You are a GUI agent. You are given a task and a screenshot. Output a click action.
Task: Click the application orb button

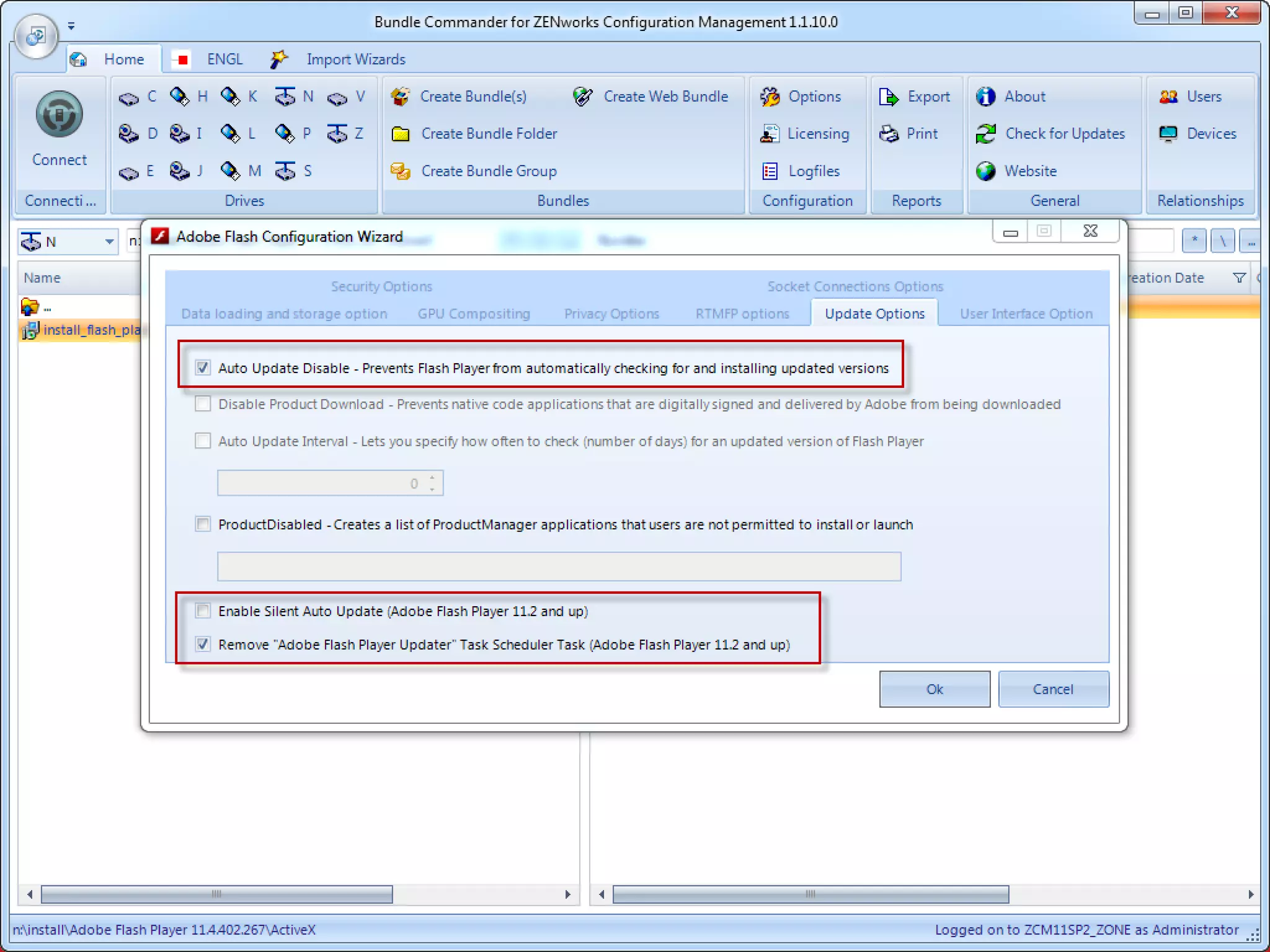pos(36,36)
